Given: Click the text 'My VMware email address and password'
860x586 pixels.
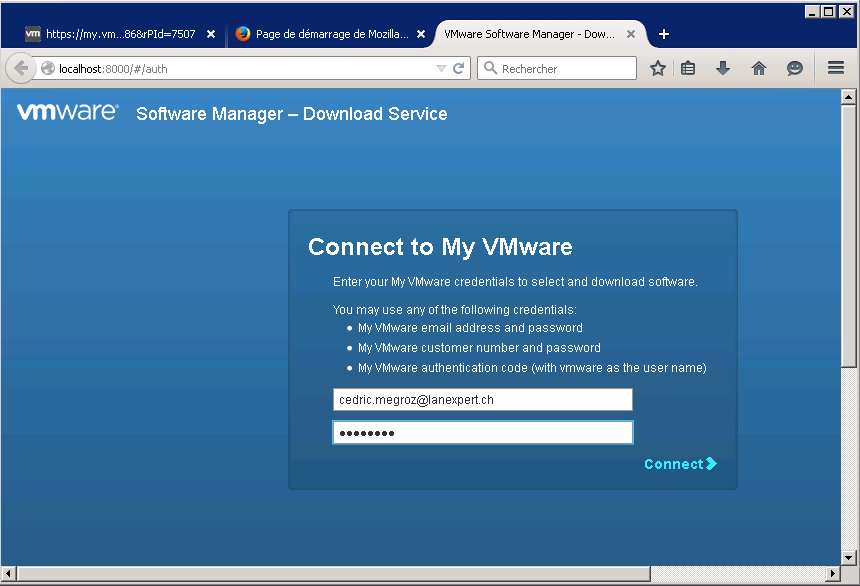Looking at the screenshot, I should [470, 328].
